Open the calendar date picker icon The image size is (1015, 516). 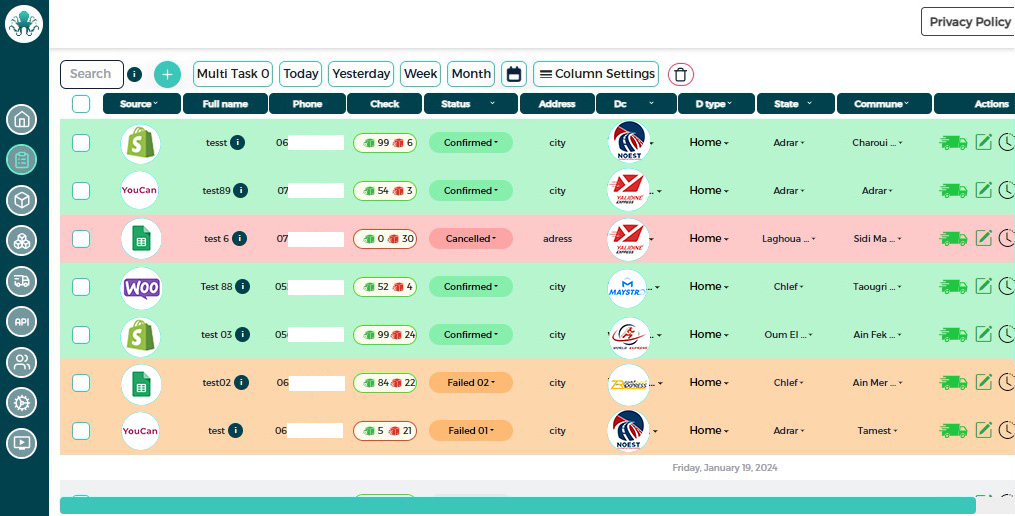tap(514, 74)
